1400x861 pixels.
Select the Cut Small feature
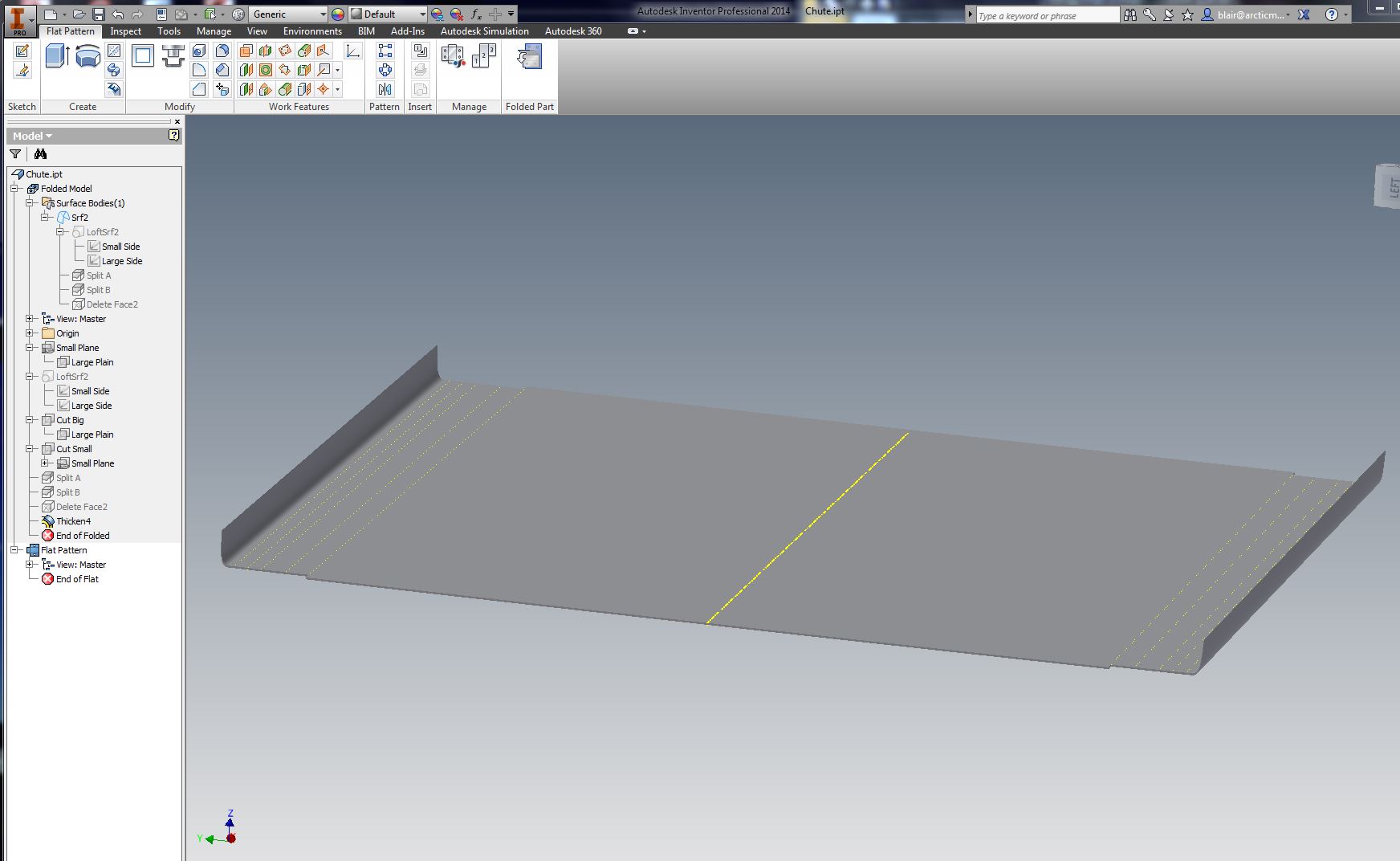[74, 449]
